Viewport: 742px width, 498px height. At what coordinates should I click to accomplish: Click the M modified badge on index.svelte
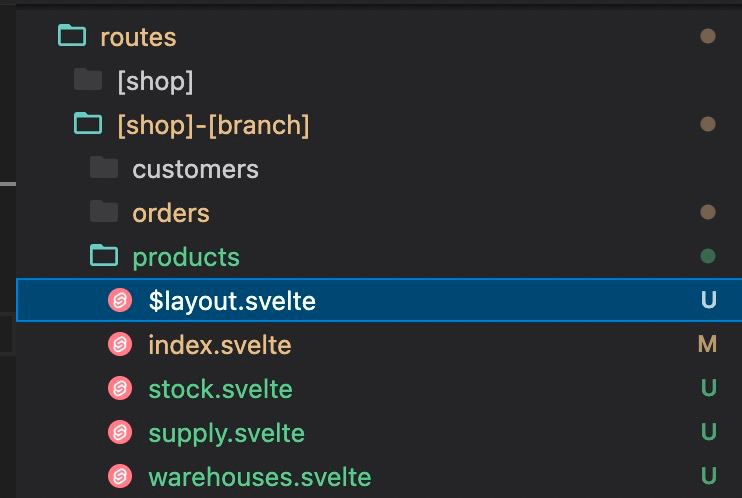click(707, 345)
